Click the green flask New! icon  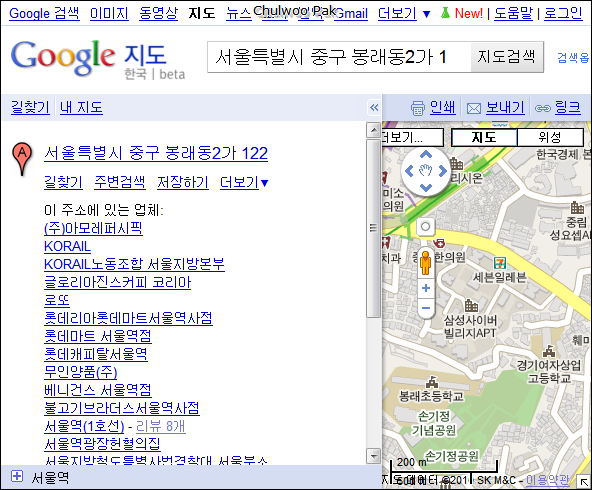point(445,14)
